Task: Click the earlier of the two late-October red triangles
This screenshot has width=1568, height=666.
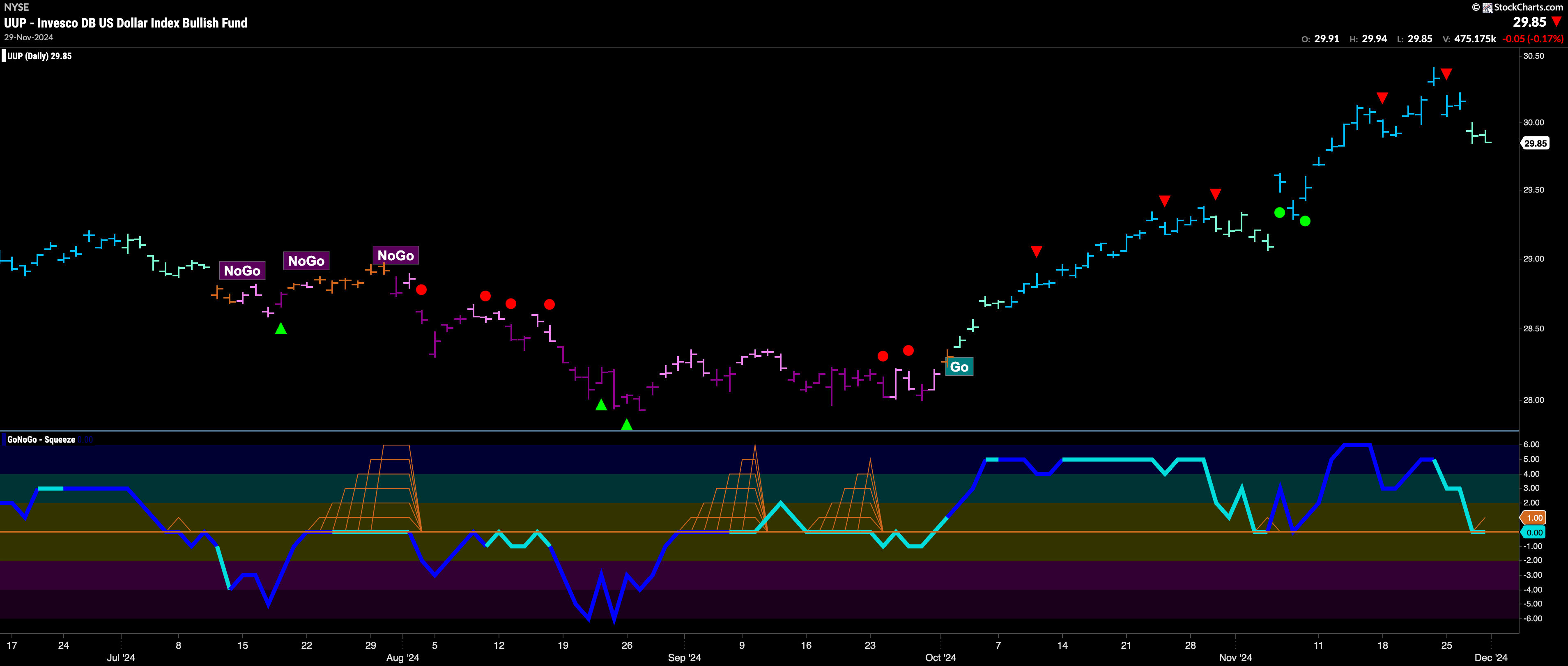Action: click(x=1164, y=201)
